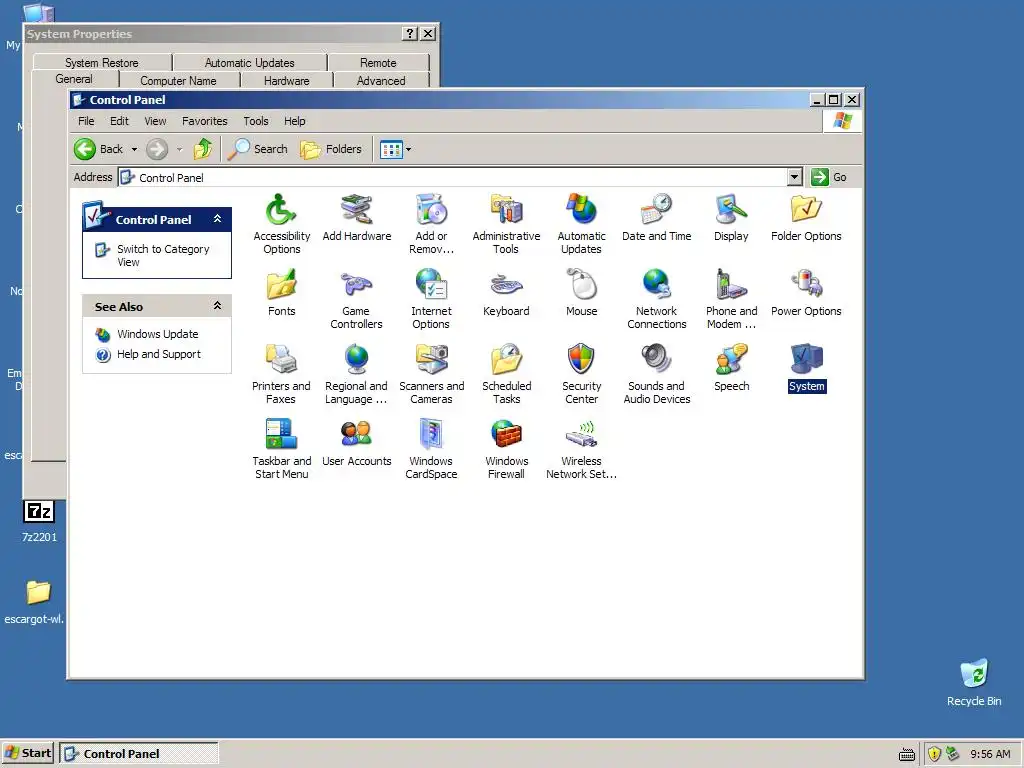Expand the Back history dropdown arrow
The image size is (1024, 768).
click(x=134, y=149)
